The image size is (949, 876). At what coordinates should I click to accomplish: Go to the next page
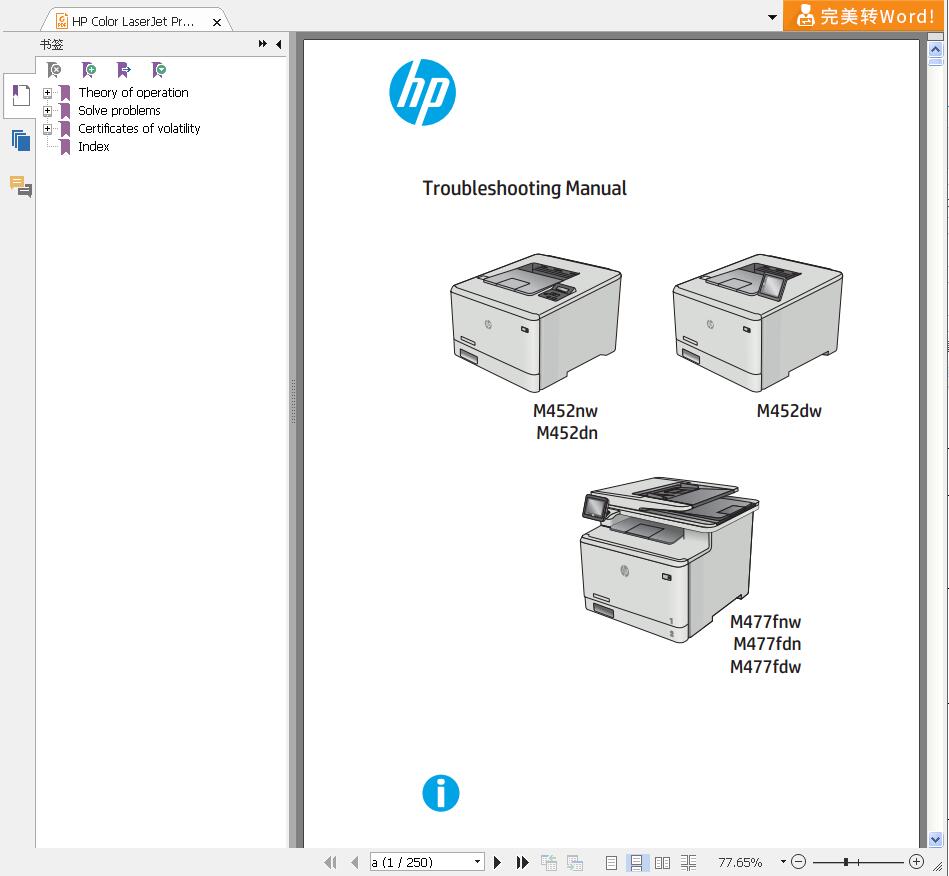(497, 862)
